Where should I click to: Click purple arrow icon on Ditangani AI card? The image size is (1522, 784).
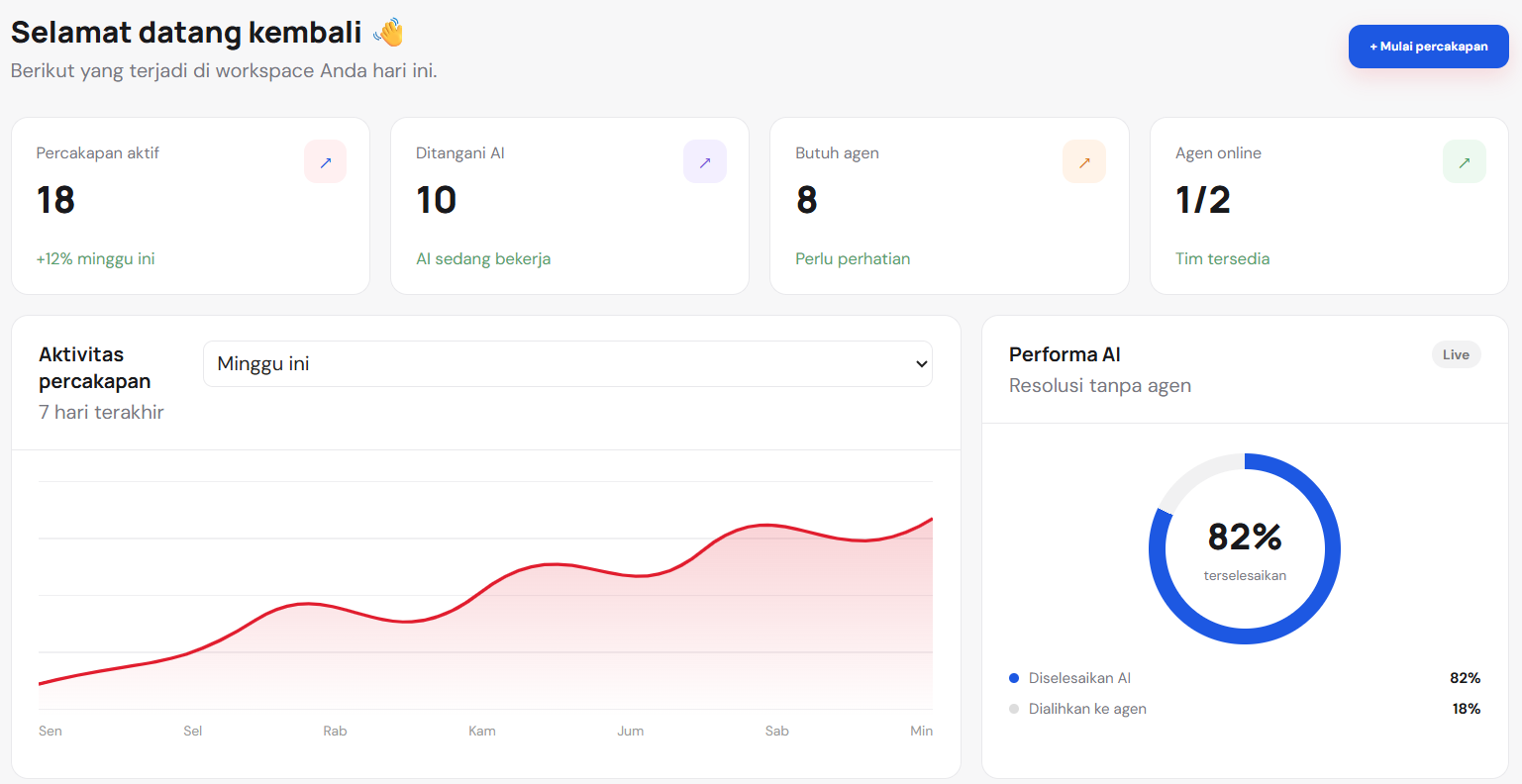pos(705,161)
